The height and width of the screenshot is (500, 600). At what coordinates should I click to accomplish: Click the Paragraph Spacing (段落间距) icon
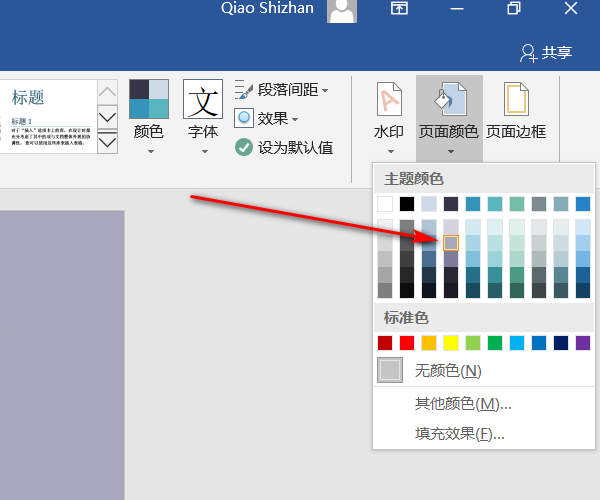point(245,90)
